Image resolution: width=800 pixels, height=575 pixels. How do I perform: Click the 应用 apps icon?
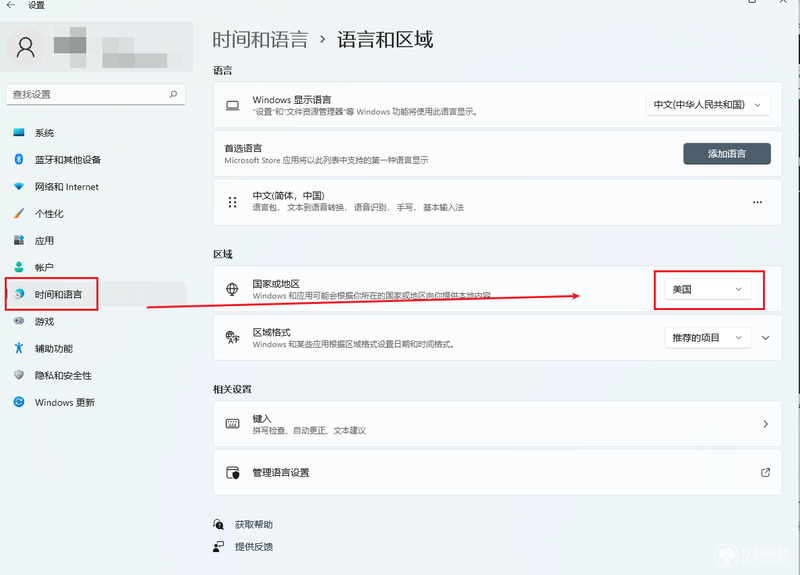coord(19,240)
